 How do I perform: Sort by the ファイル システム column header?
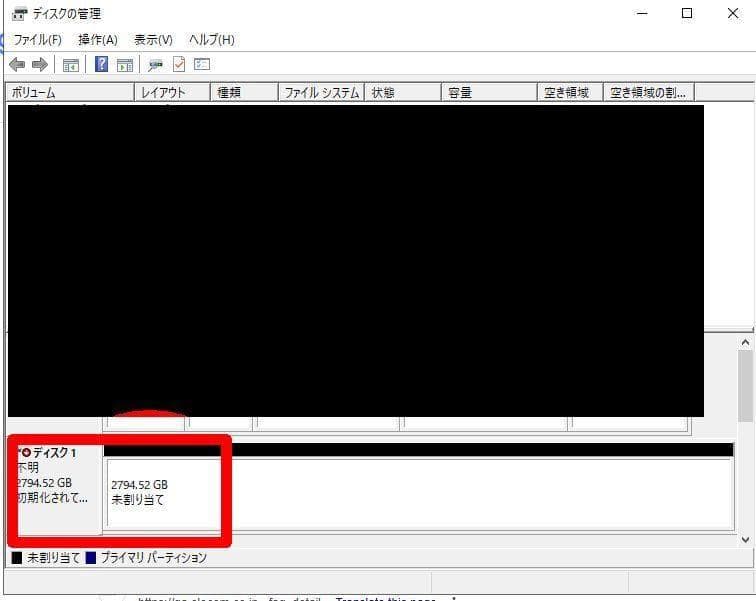tap(321, 93)
